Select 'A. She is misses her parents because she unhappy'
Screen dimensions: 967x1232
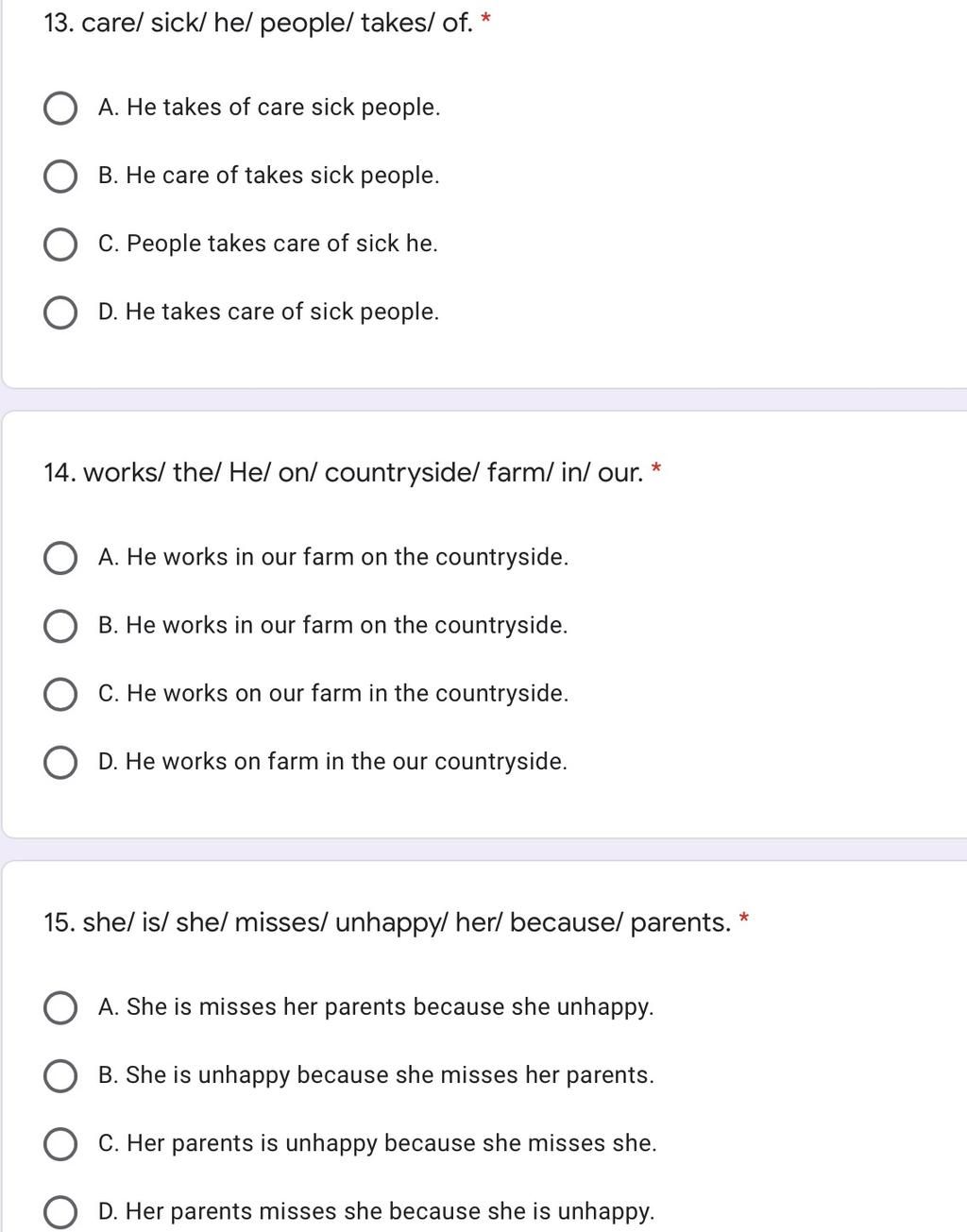tap(60, 1007)
